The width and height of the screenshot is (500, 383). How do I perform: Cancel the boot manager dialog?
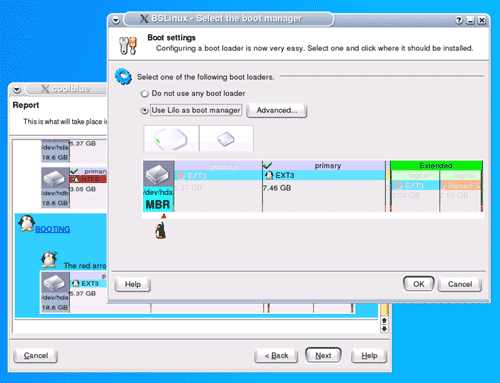(x=460, y=284)
